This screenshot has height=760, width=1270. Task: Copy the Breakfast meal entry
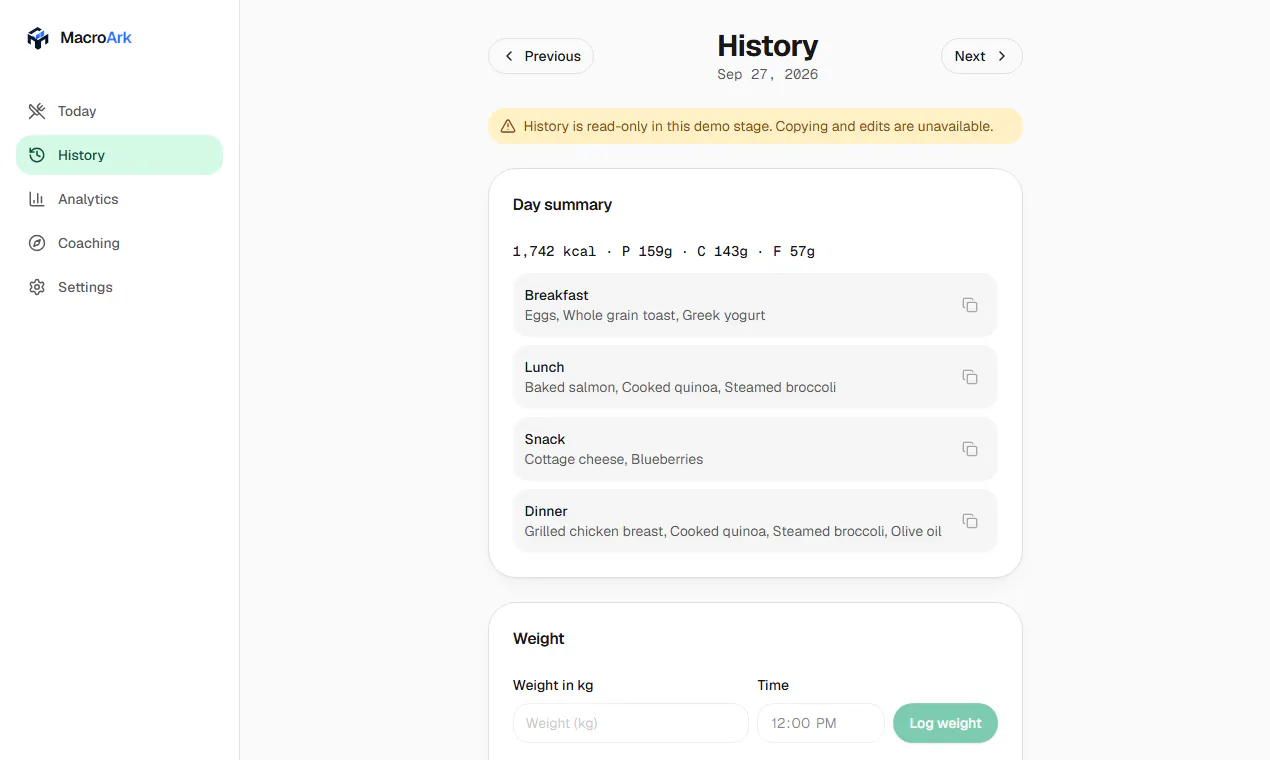970,305
